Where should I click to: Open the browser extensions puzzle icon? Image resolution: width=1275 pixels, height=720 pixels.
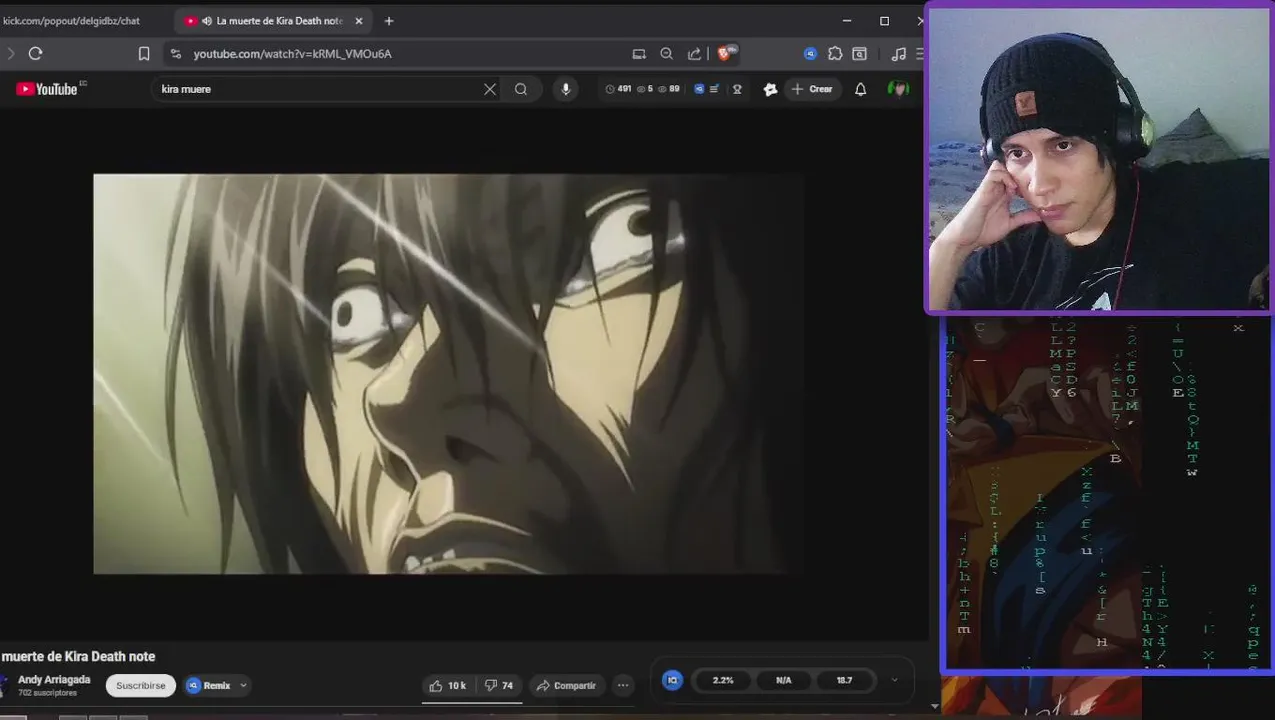pyautogui.click(x=835, y=54)
